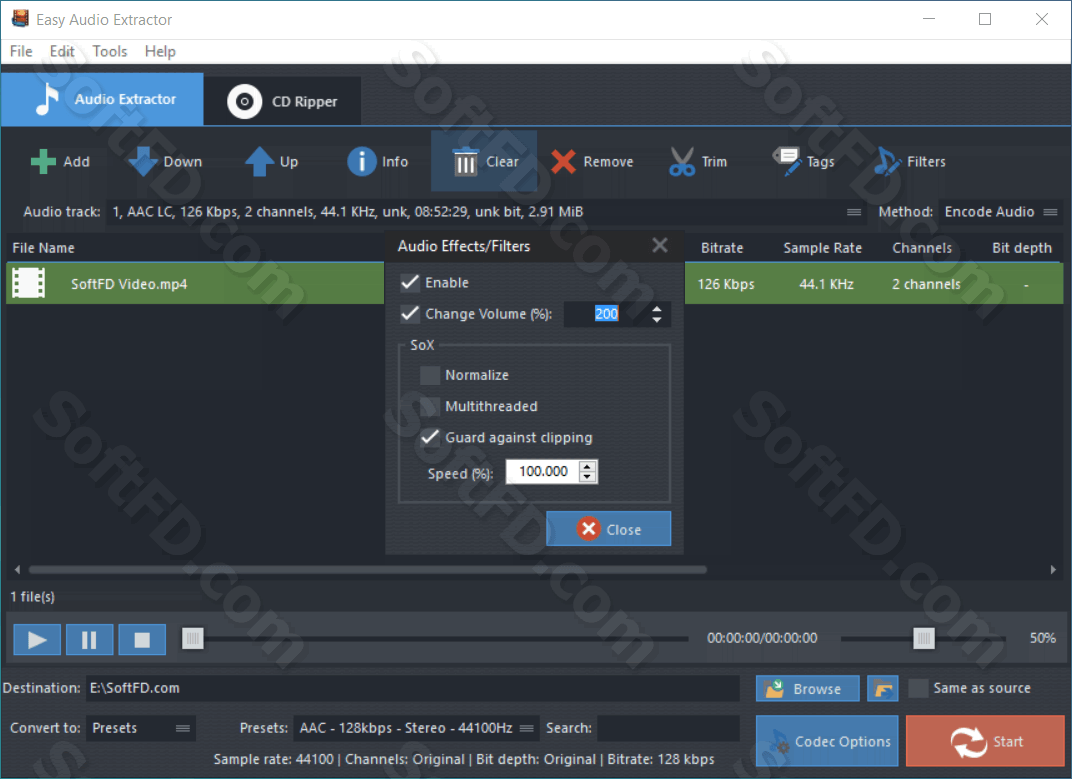1072x779 pixels.
Task: Click the horizontal list scrollbar
Action: (x=368, y=570)
